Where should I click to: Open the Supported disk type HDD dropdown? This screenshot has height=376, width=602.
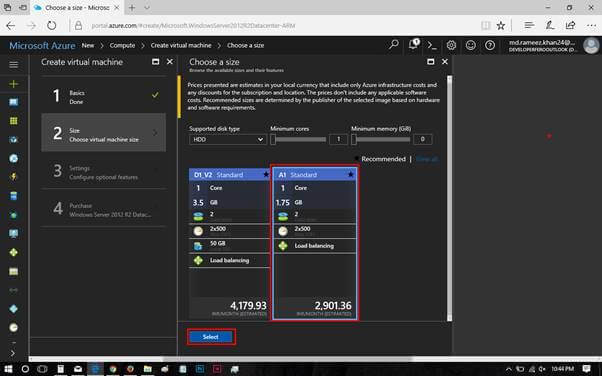point(227,139)
